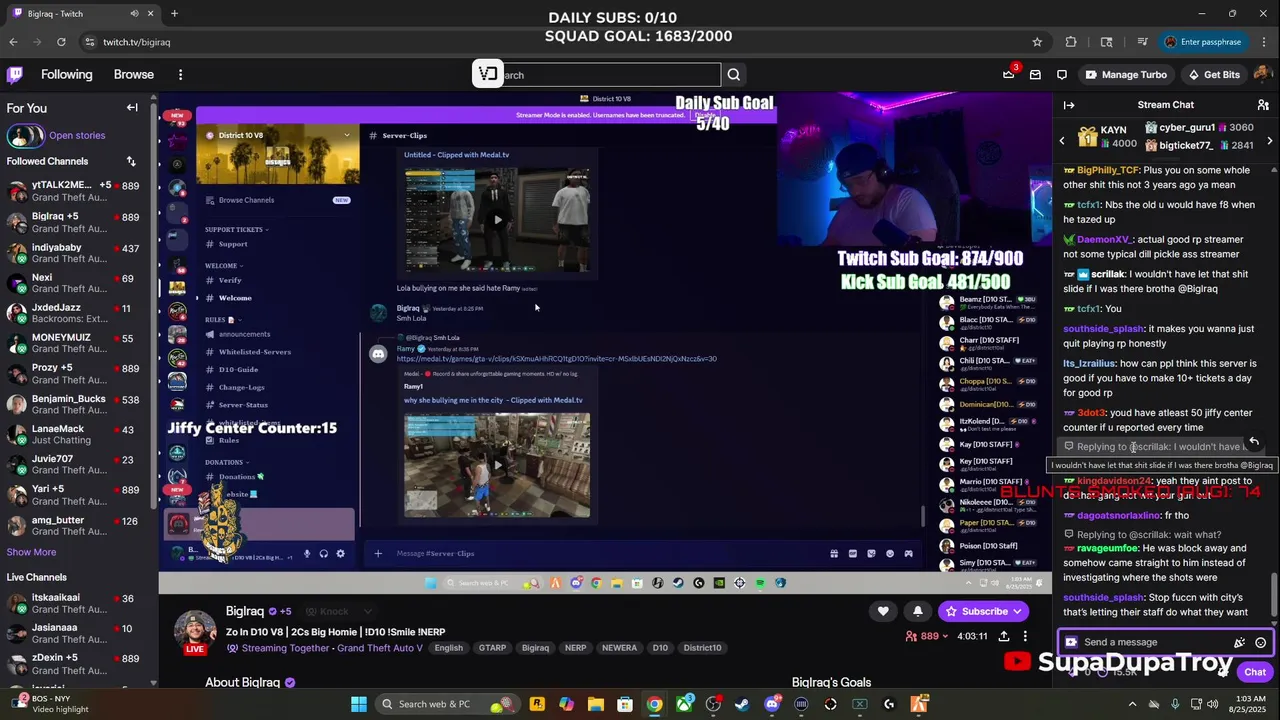The image size is (1280, 720).
Task: Show previous chat leaderboard arrow
Action: point(1062,141)
